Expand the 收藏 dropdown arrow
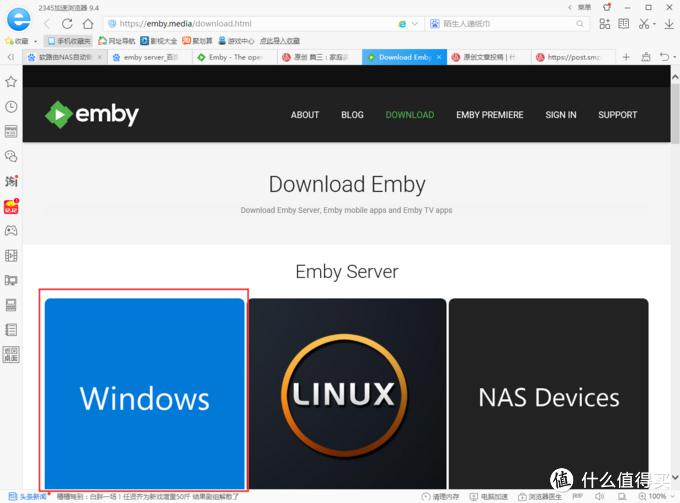 pyautogui.click(x=36, y=41)
